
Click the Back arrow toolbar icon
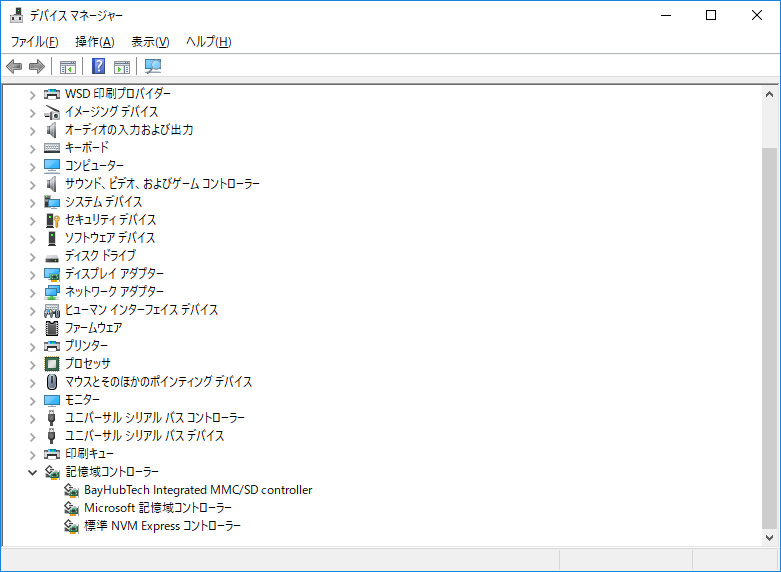14,66
